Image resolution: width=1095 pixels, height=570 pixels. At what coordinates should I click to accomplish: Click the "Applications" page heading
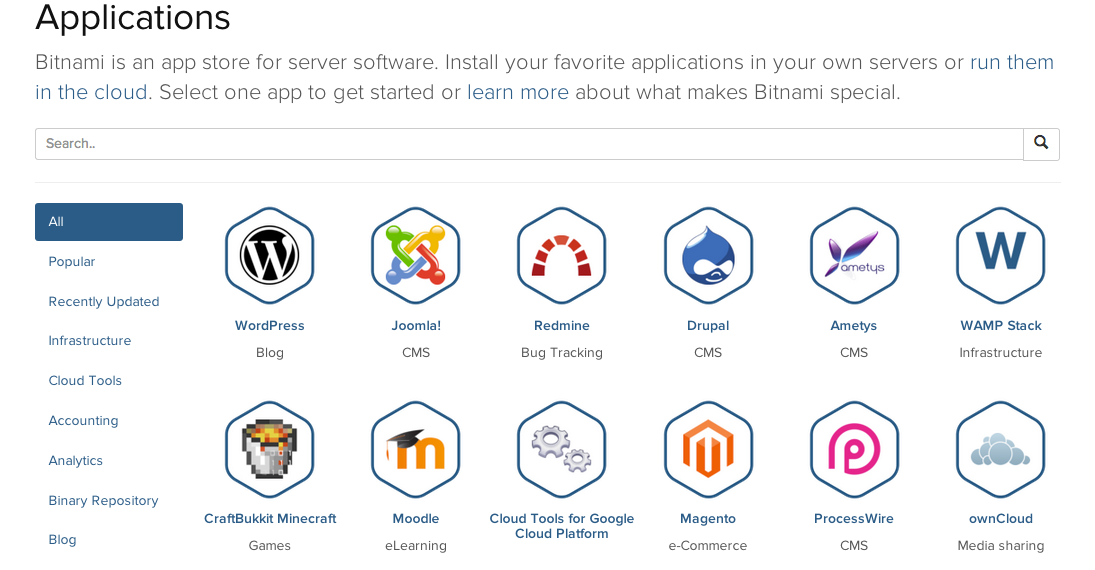(x=133, y=17)
